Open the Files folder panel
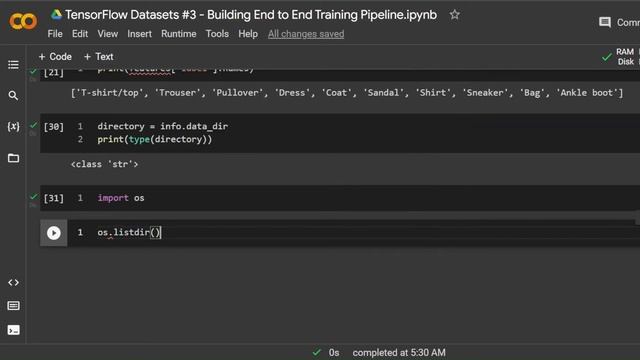Image resolution: width=640 pixels, height=360 pixels. click(x=13, y=158)
